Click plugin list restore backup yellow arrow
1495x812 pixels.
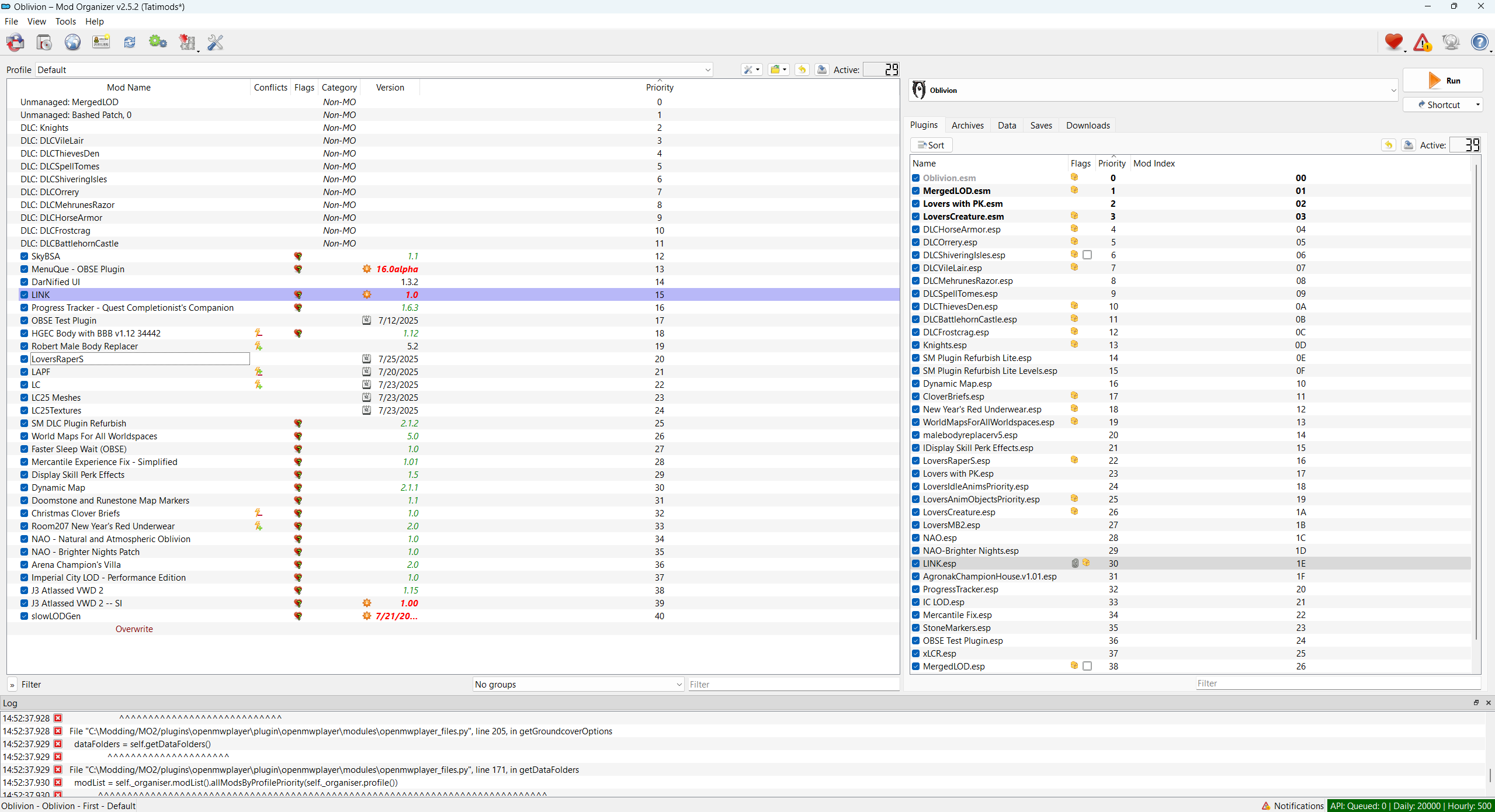pos(1389,145)
